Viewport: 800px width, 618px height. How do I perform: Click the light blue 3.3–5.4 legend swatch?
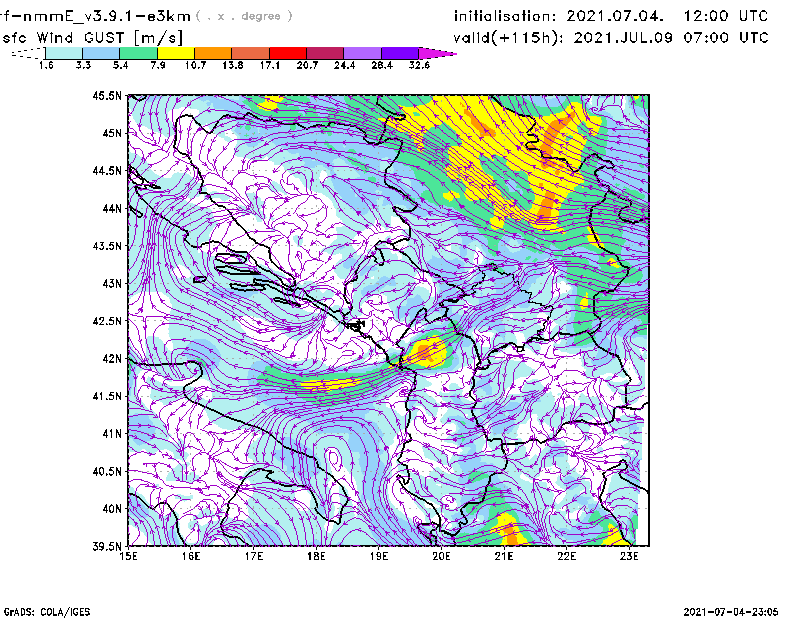coord(101,53)
